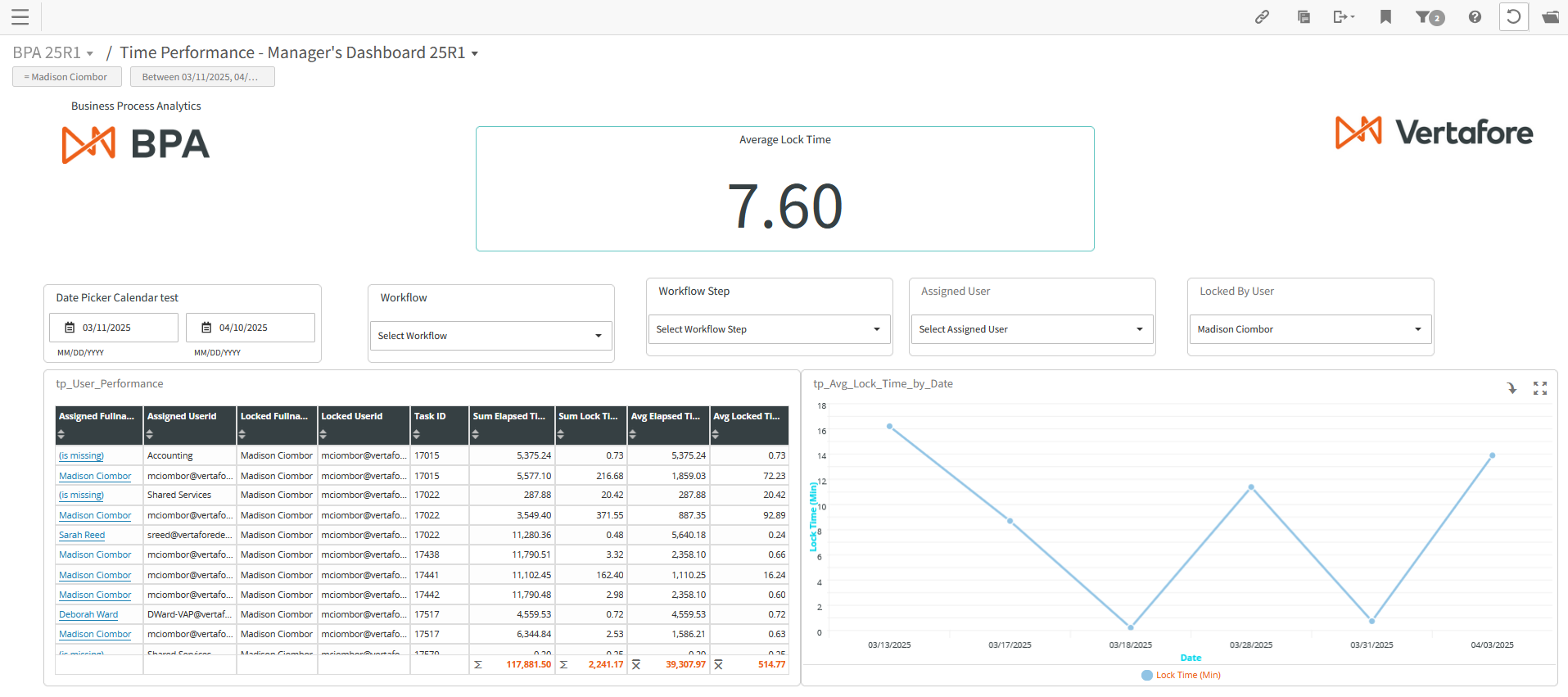
Task: Click the chart data point for 04/03/2025
Action: [1493, 455]
